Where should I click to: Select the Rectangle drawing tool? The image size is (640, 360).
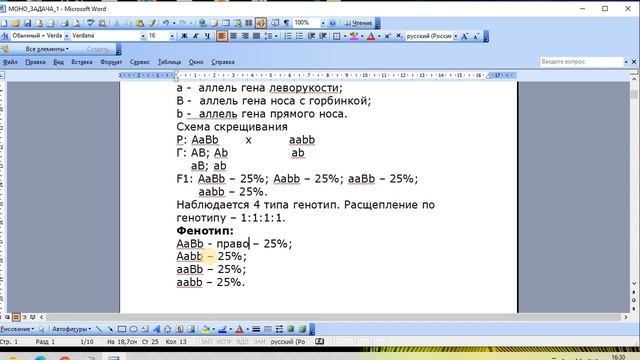coord(122,329)
